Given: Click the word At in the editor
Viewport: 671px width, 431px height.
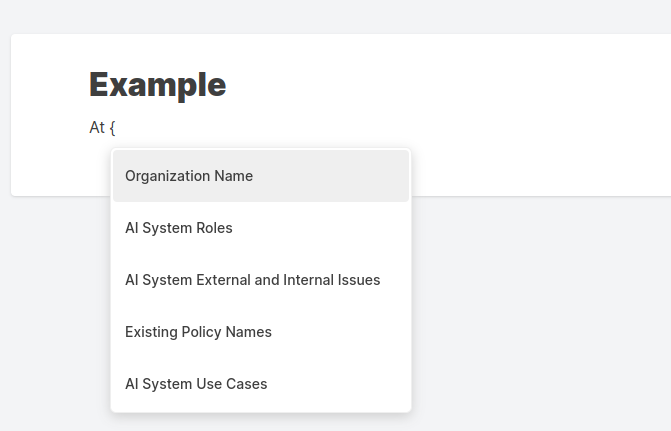Looking at the screenshot, I should point(97,128).
